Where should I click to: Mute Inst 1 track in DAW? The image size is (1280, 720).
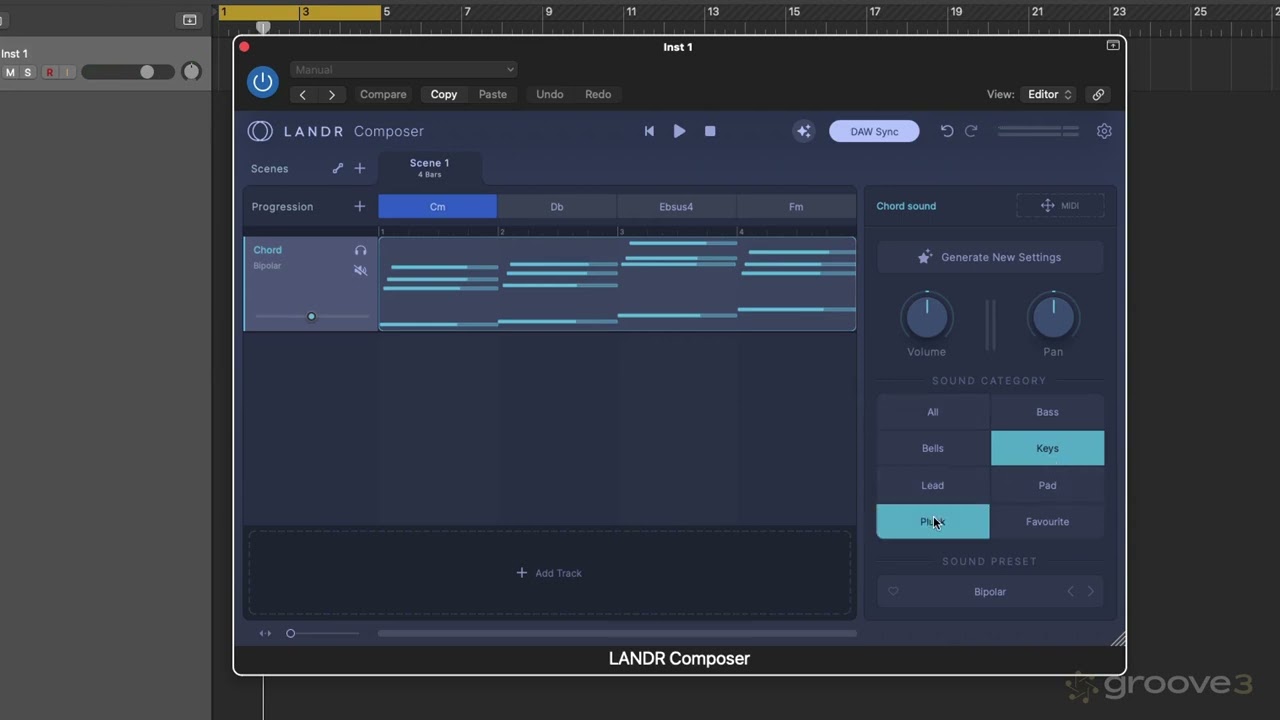[10, 72]
